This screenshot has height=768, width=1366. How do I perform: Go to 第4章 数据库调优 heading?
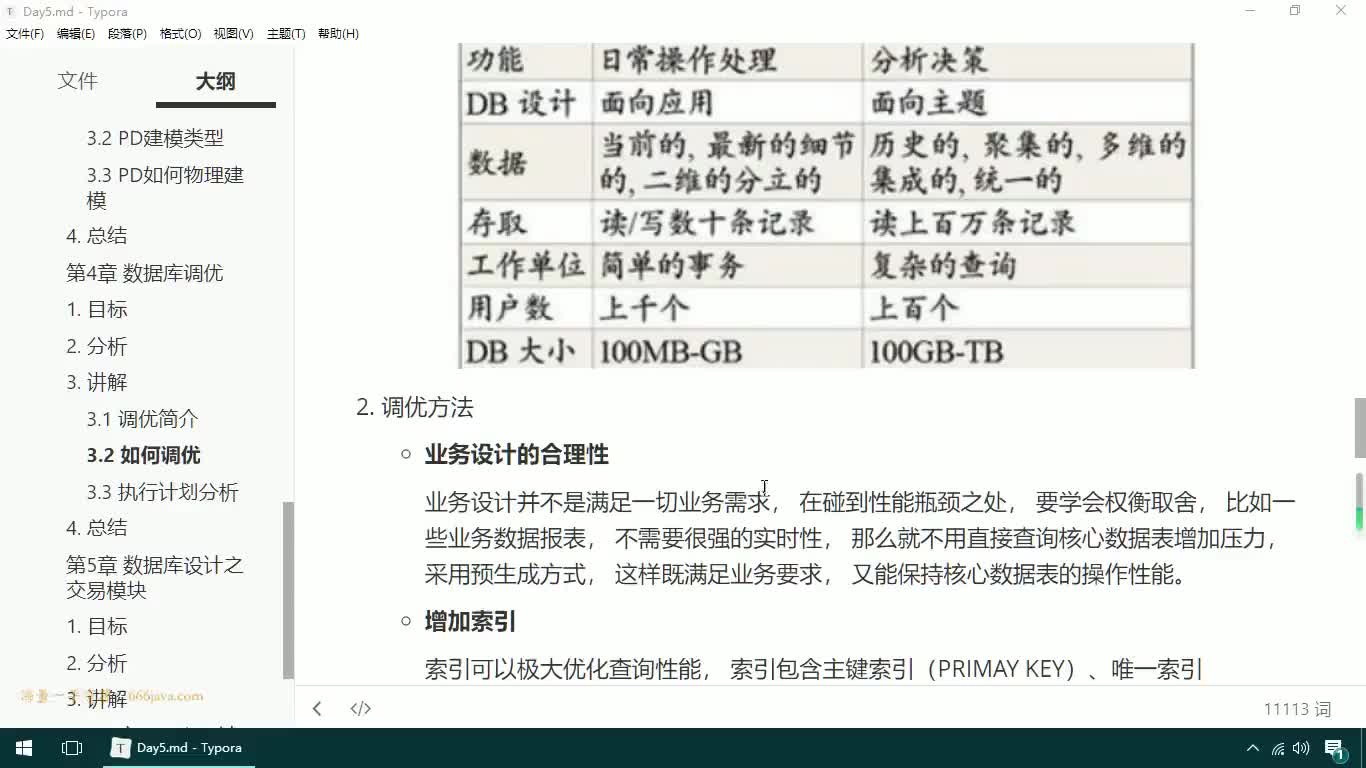pyautogui.click(x=144, y=272)
